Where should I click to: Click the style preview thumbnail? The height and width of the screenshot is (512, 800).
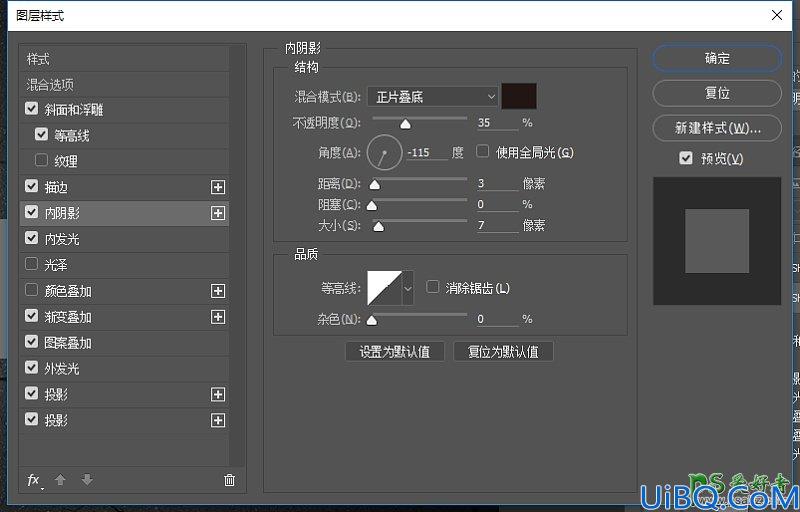(717, 241)
